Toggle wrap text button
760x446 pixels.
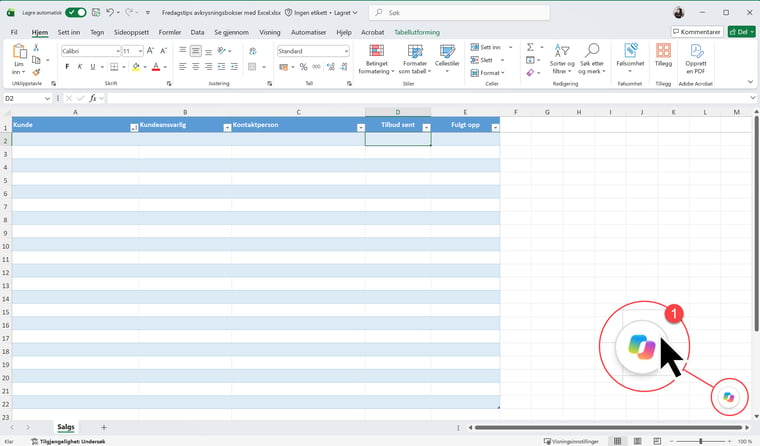(x=253, y=50)
